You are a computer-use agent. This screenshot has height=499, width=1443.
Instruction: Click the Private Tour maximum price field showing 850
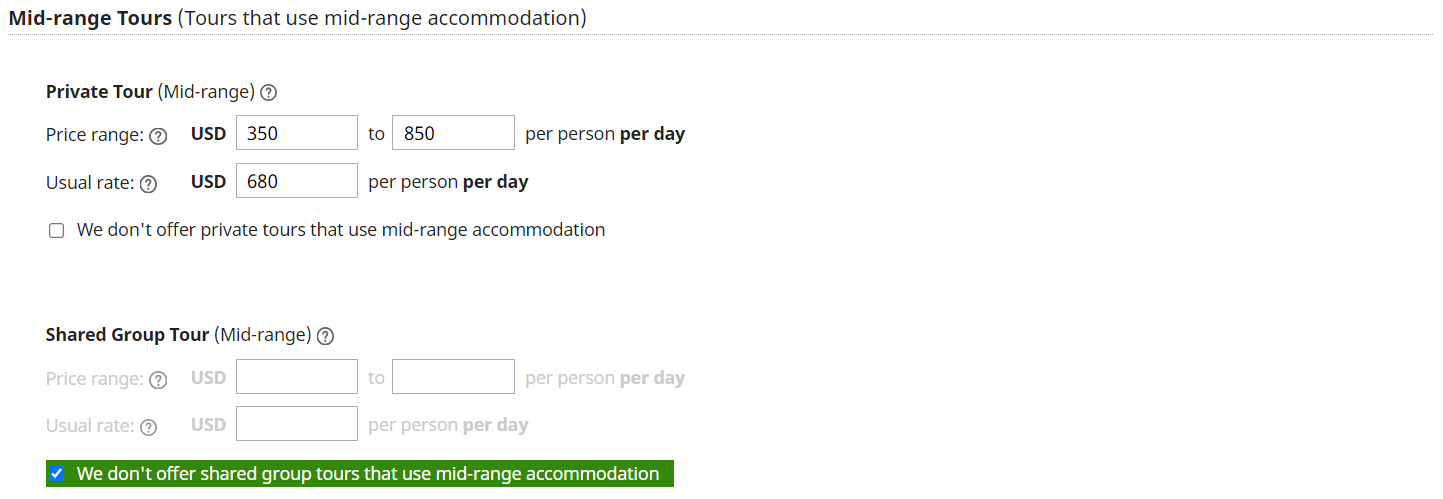tap(452, 133)
